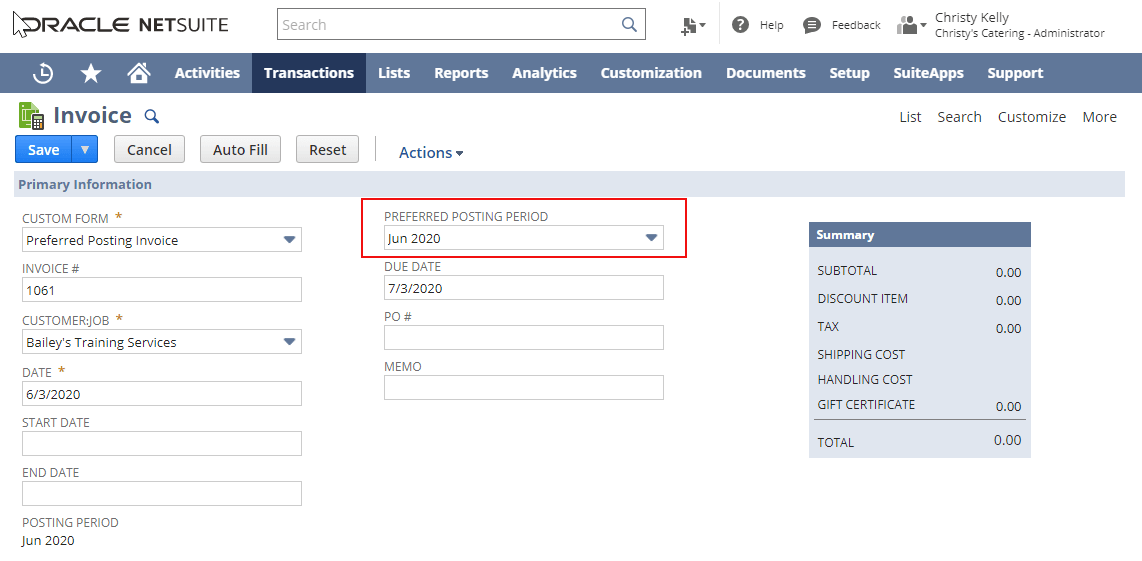The height and width of the screenshot is (561, 1142).
Task: Open the Documents menu
Action: click(x=765, y=73)
